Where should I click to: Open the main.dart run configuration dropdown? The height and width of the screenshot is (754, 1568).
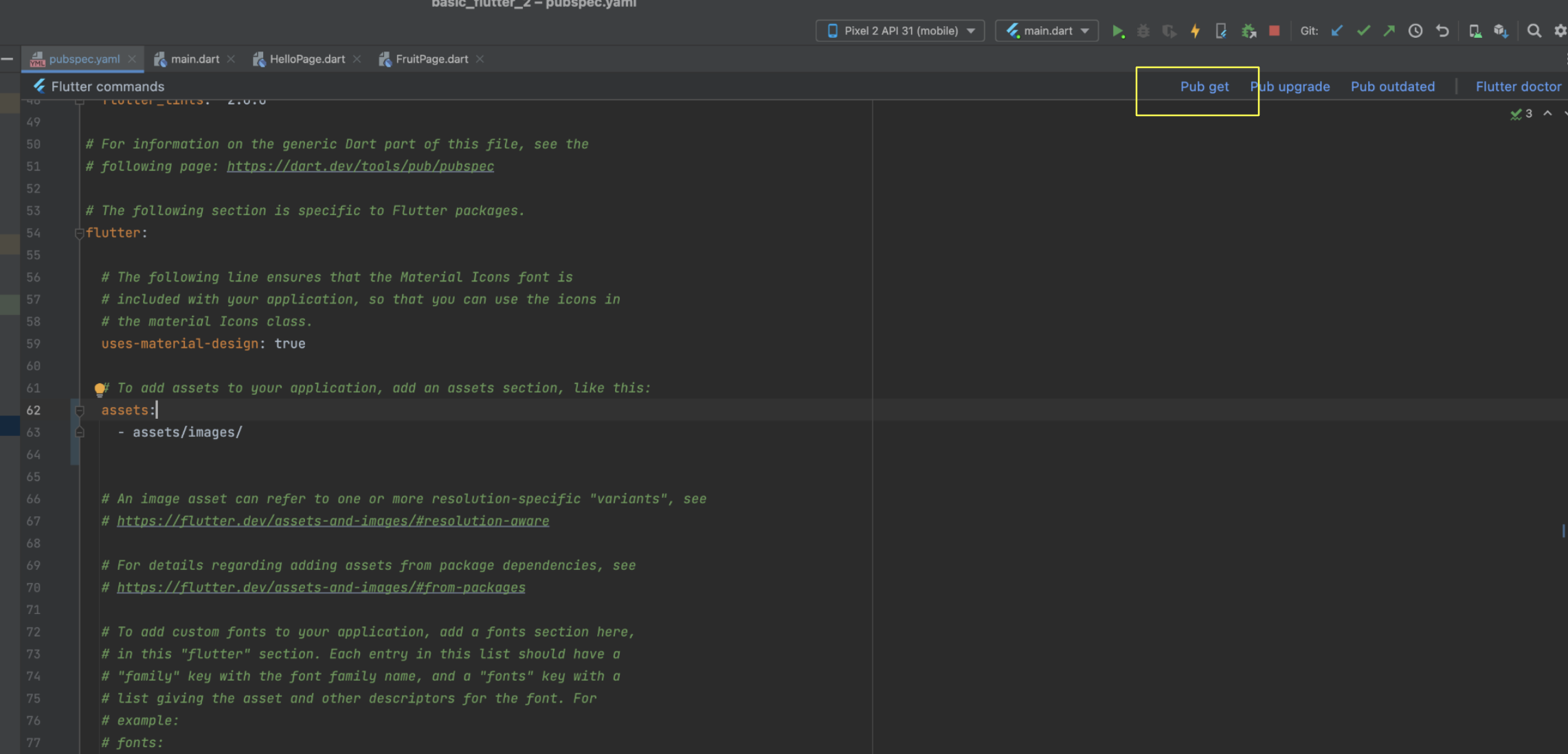click(x=1046, y=31)
